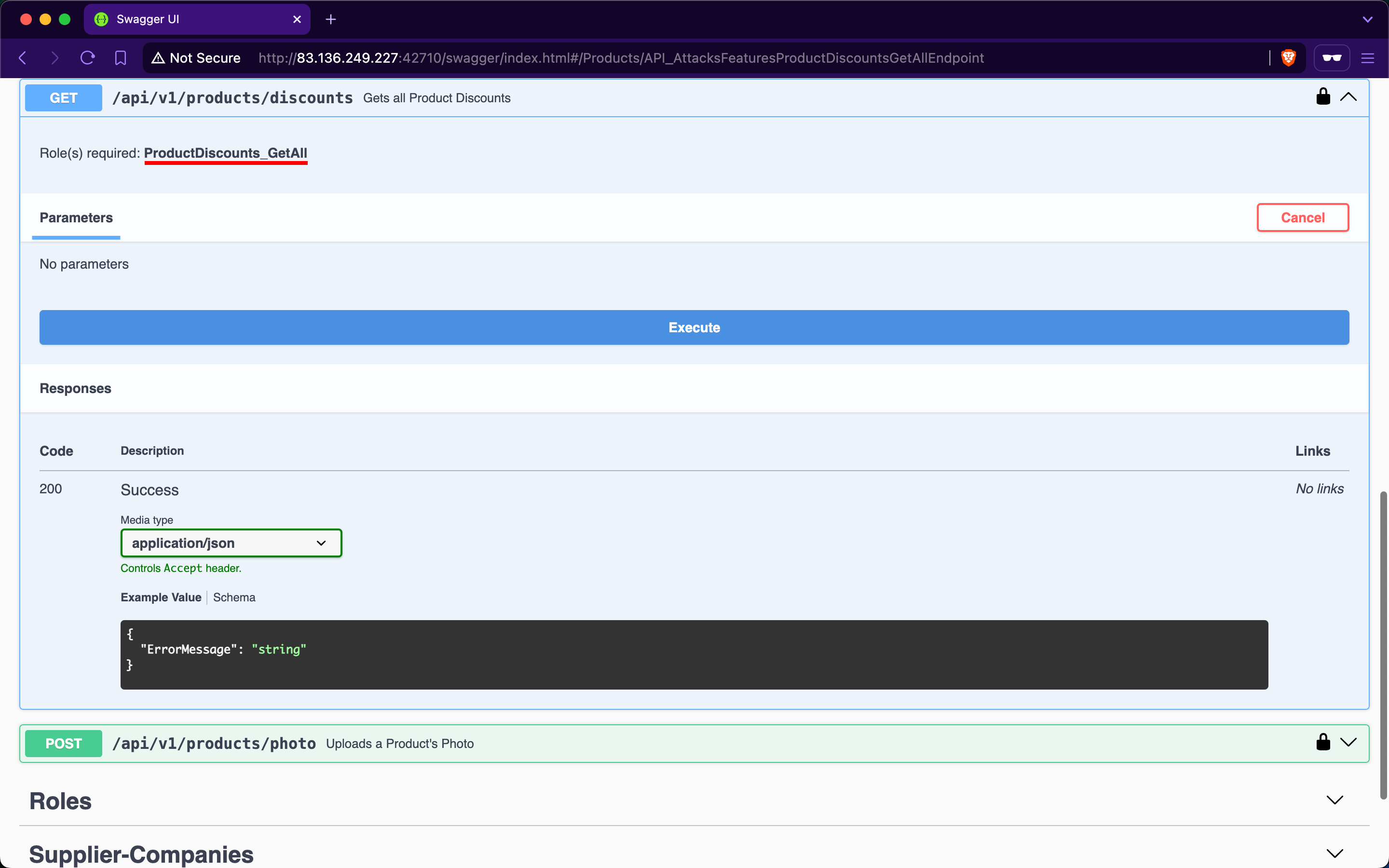Click the browser forward arrow
Image resolution: width=1389 pixels, height=868 pixels.
pyautogui.click(x=54, y=58)
